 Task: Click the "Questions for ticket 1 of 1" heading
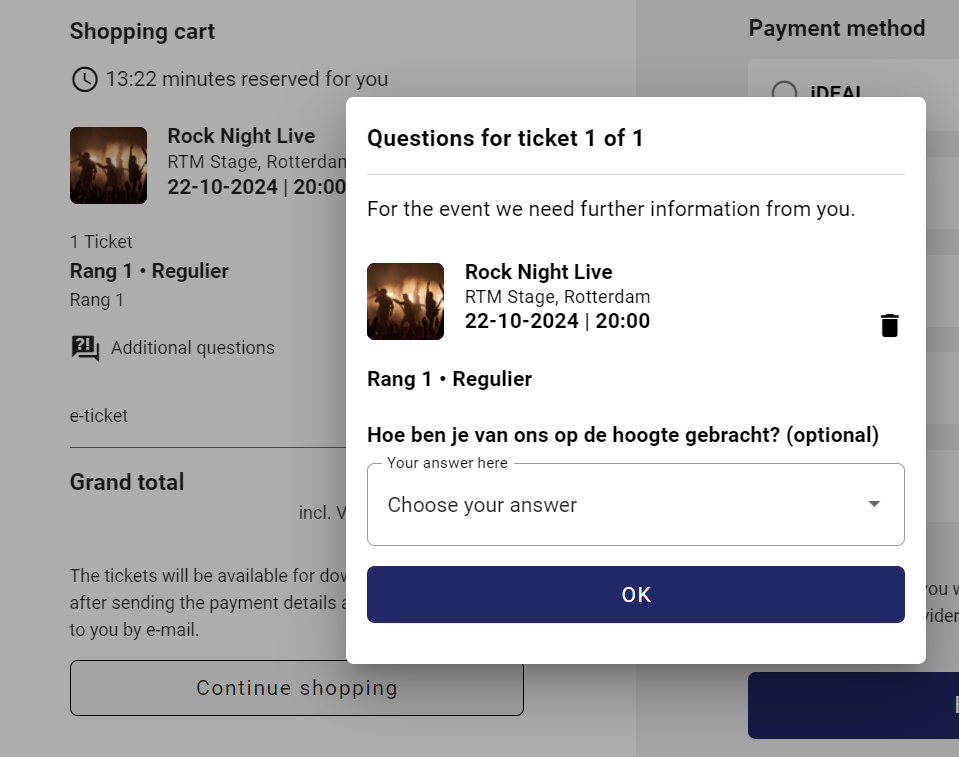505,138
